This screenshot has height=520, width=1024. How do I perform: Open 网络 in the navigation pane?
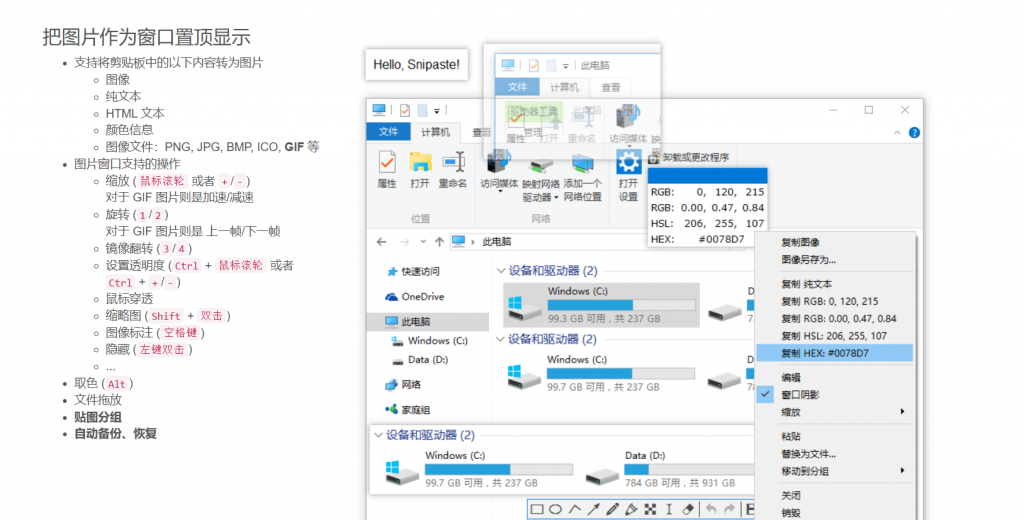403,385
